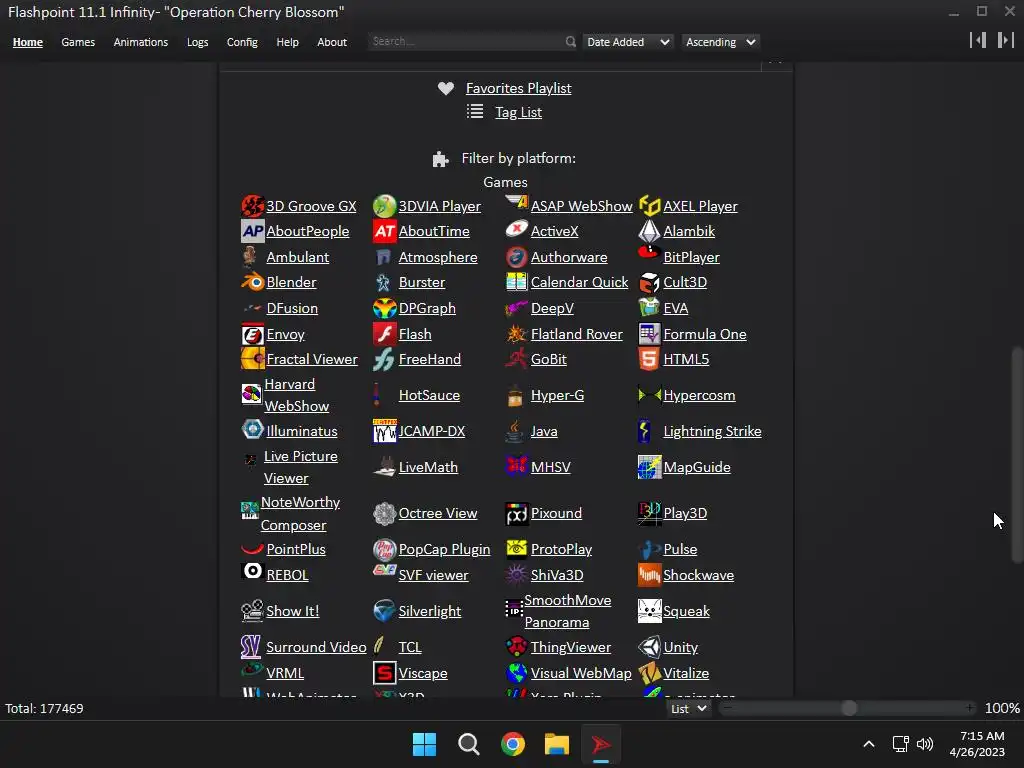
Task: Expand the system tray hidden icons chevron
Action: pyautogui.click(x=869, y=744)
